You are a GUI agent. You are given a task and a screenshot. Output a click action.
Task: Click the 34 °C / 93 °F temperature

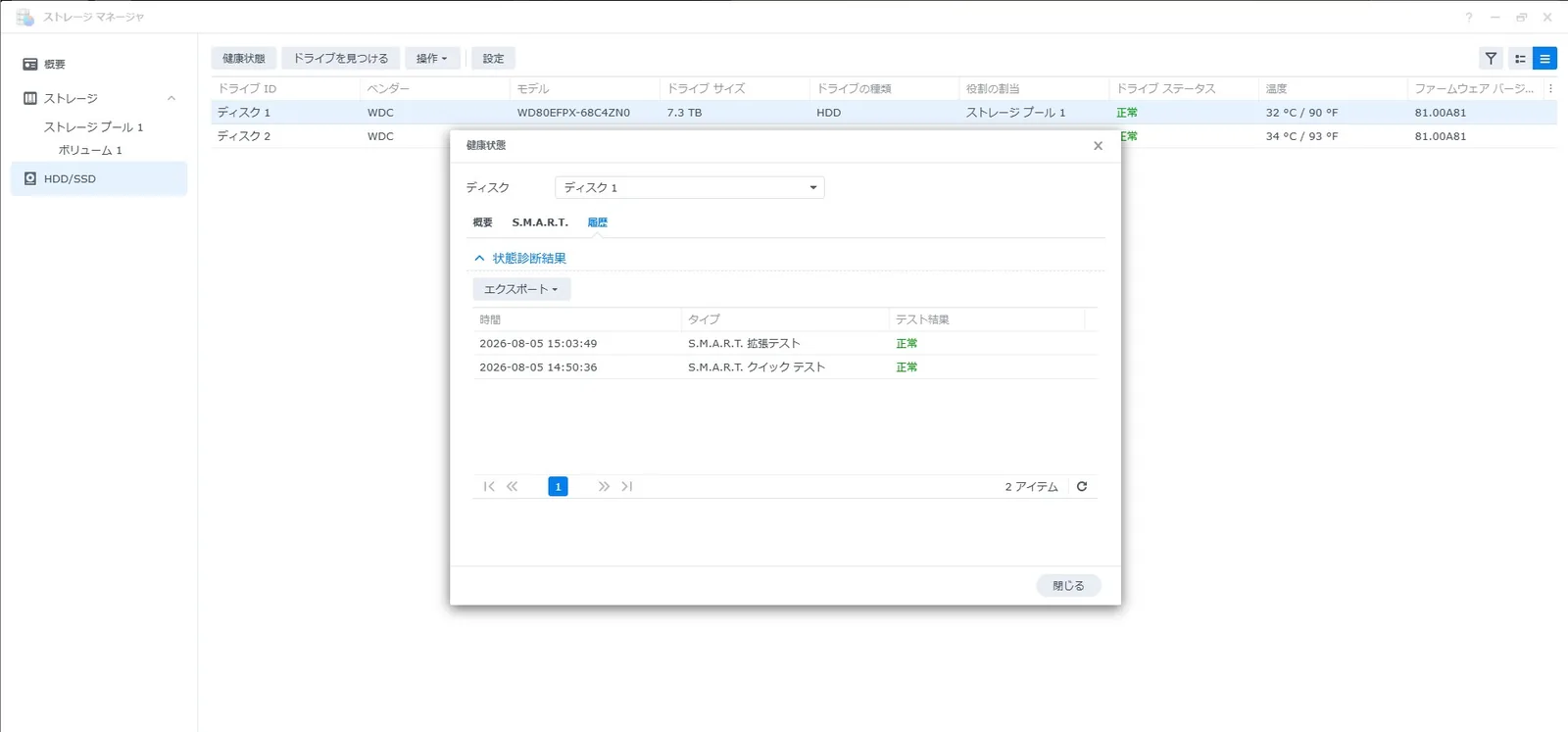point(1301,136)
